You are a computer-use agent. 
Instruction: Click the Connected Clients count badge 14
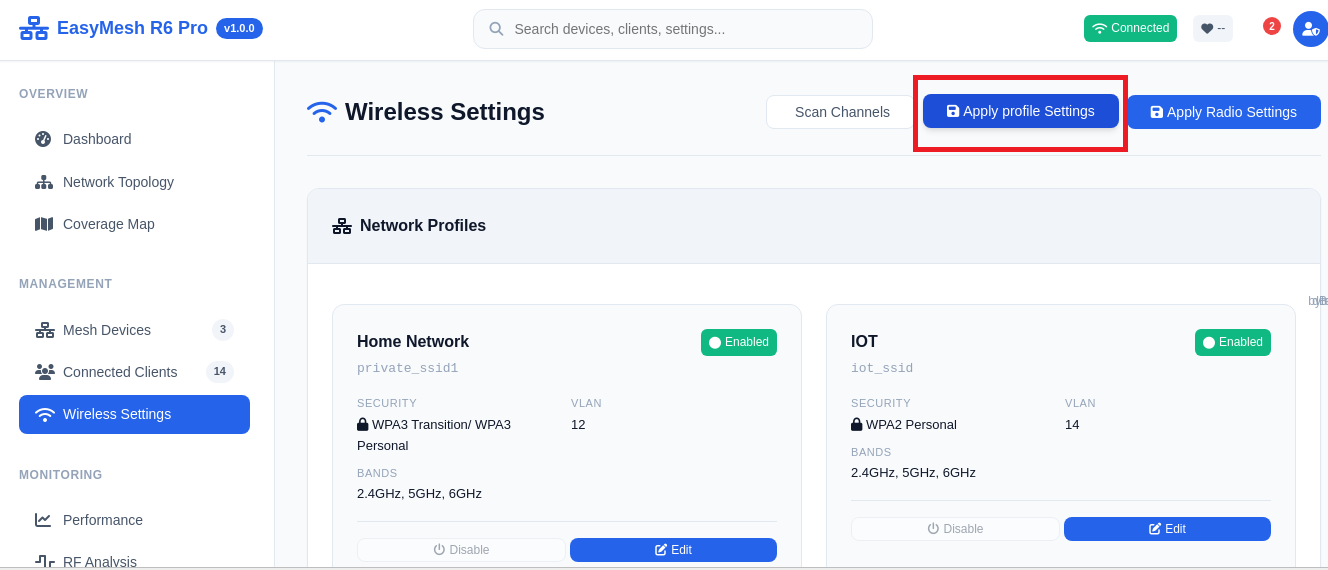[220, 372]
